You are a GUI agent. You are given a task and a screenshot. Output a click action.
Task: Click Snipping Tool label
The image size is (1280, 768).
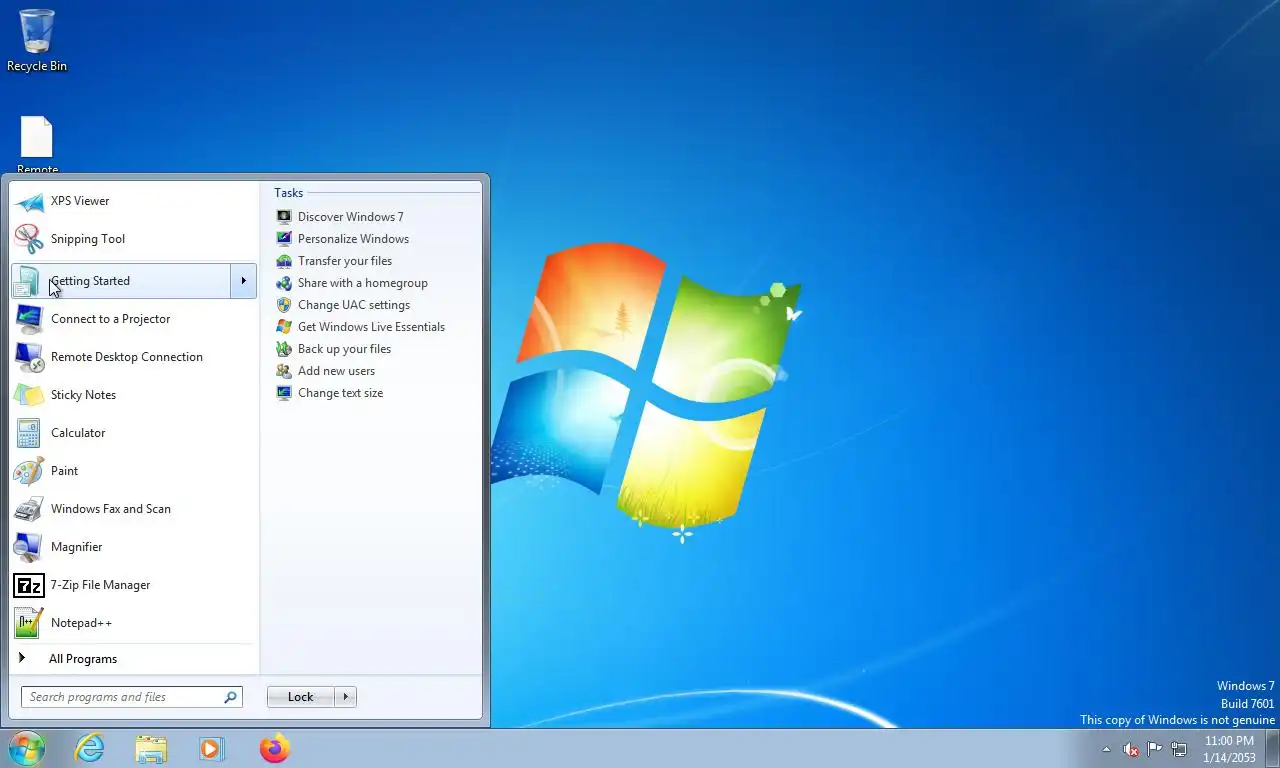pyautogui.click(x=88, y=239)
